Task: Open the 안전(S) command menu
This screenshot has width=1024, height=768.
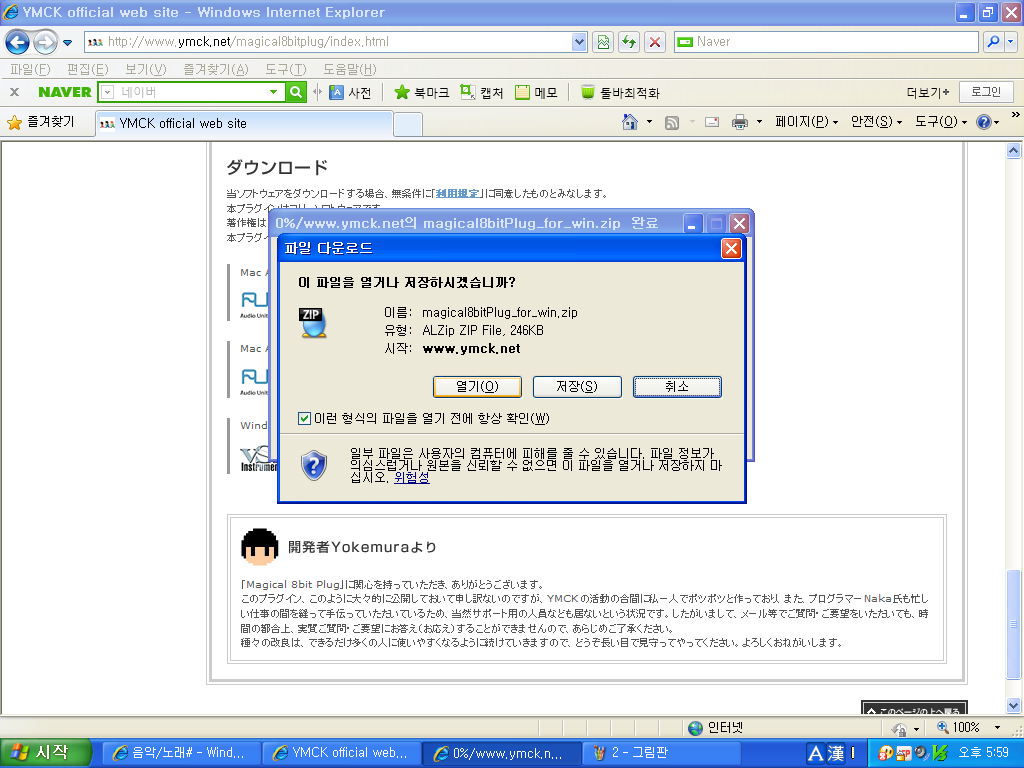Action: point(876,122)
